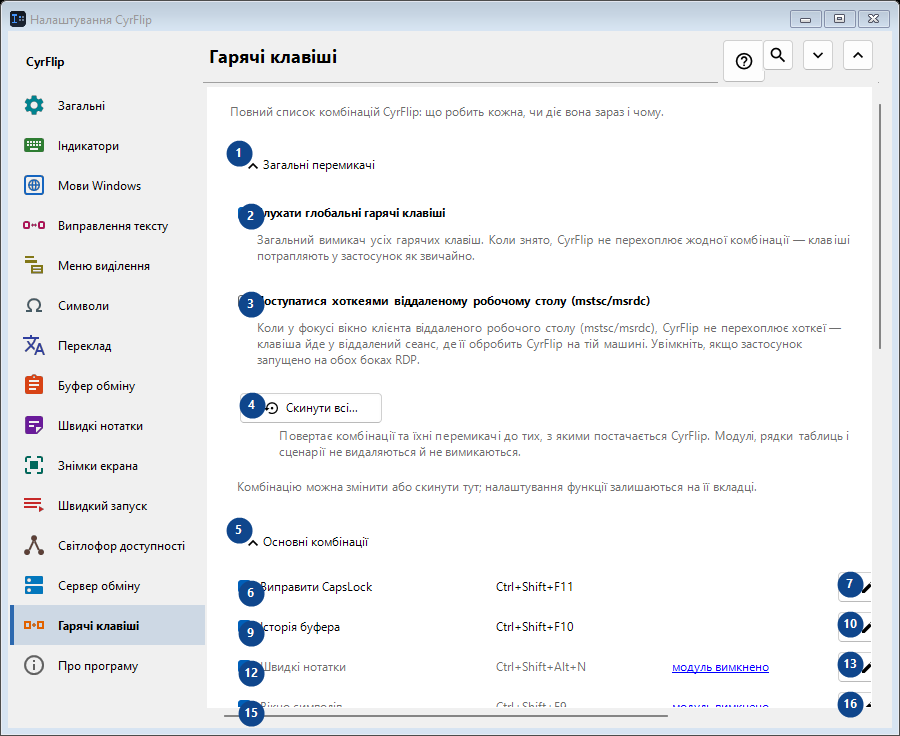
Task: Click the Скинути всі… button
Action: [x=311, y=408]
